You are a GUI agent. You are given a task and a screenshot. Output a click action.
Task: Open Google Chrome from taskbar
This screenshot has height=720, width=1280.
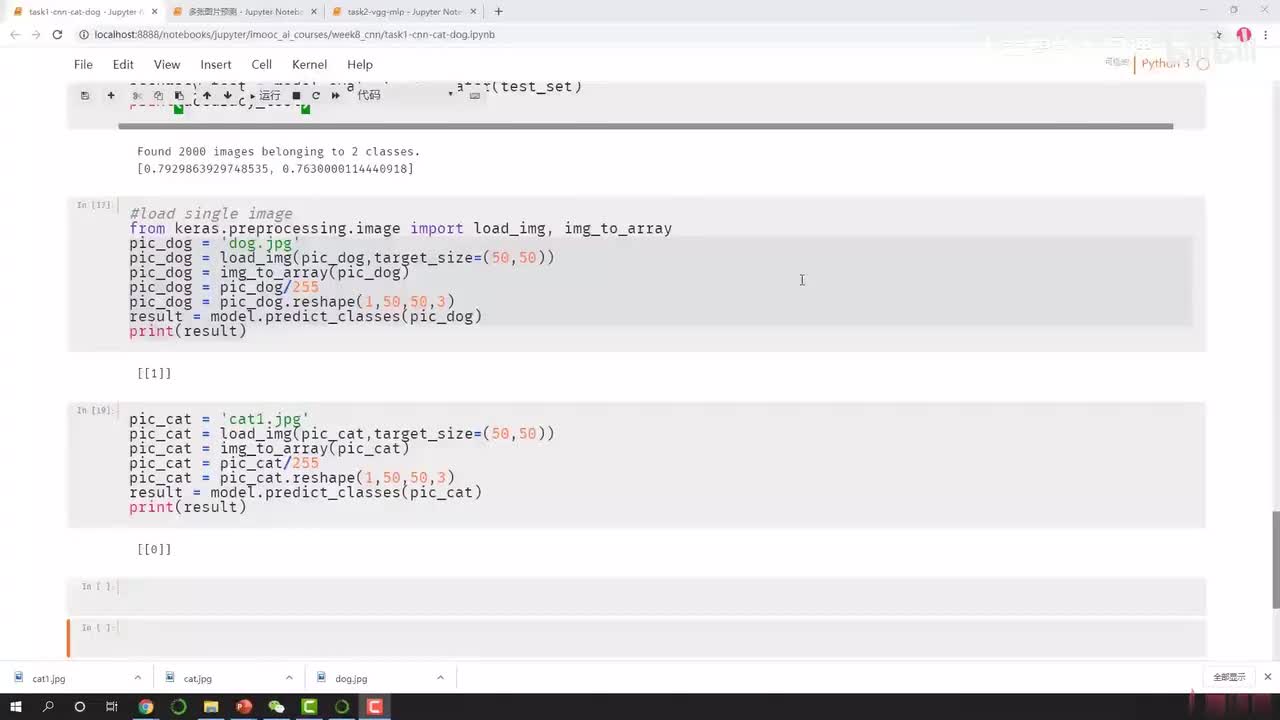tap(146, 707)
